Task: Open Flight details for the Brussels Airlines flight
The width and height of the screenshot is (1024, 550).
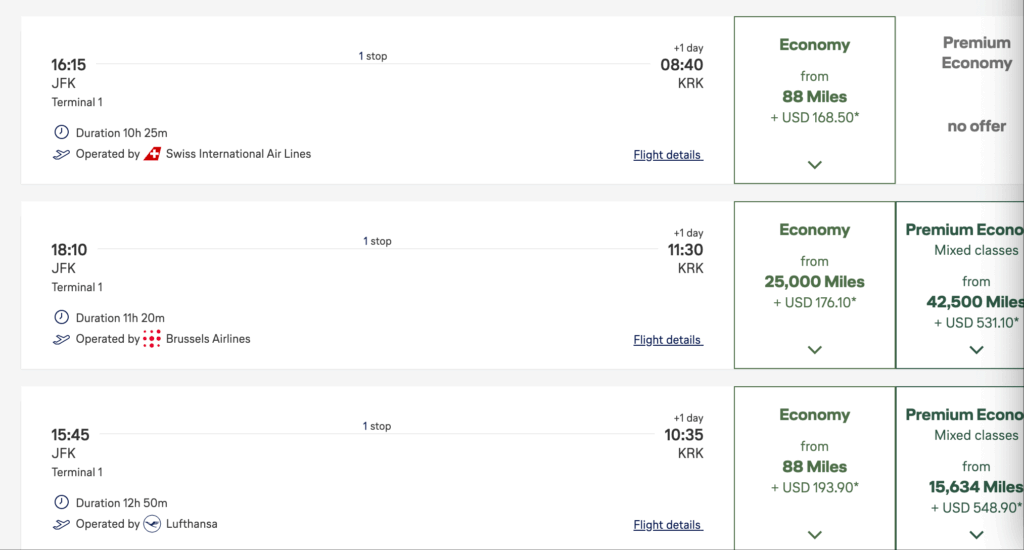Action: pos(668,340)
